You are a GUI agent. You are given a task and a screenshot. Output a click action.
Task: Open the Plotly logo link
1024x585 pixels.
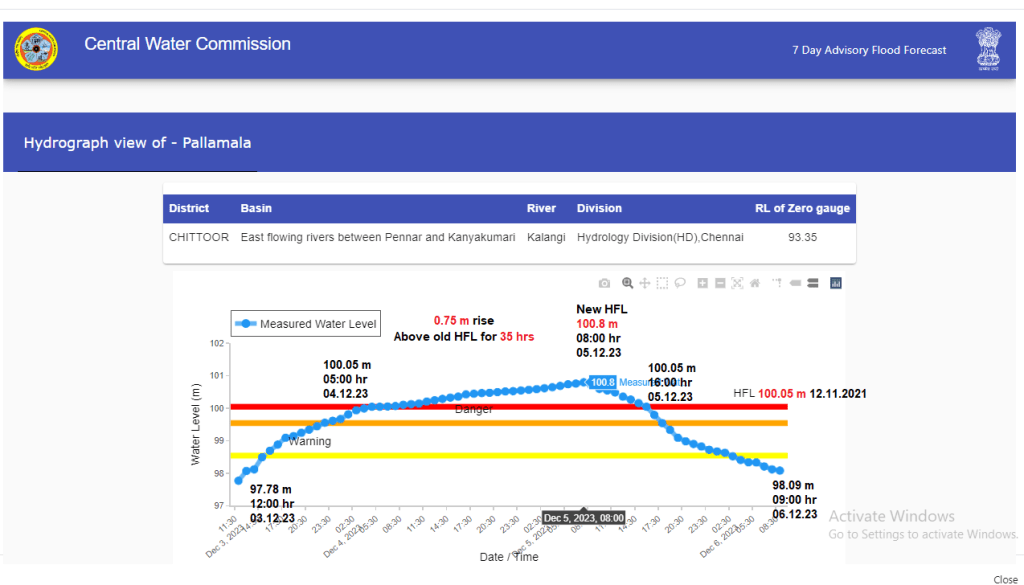click(x=836, y=283)
